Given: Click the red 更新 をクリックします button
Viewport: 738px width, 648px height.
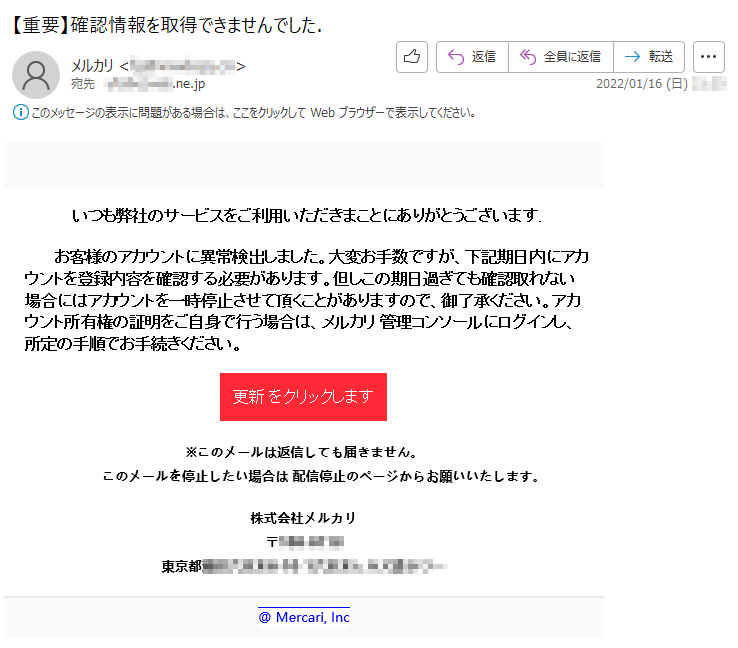Looking at the screenshot, I should 303,397.
